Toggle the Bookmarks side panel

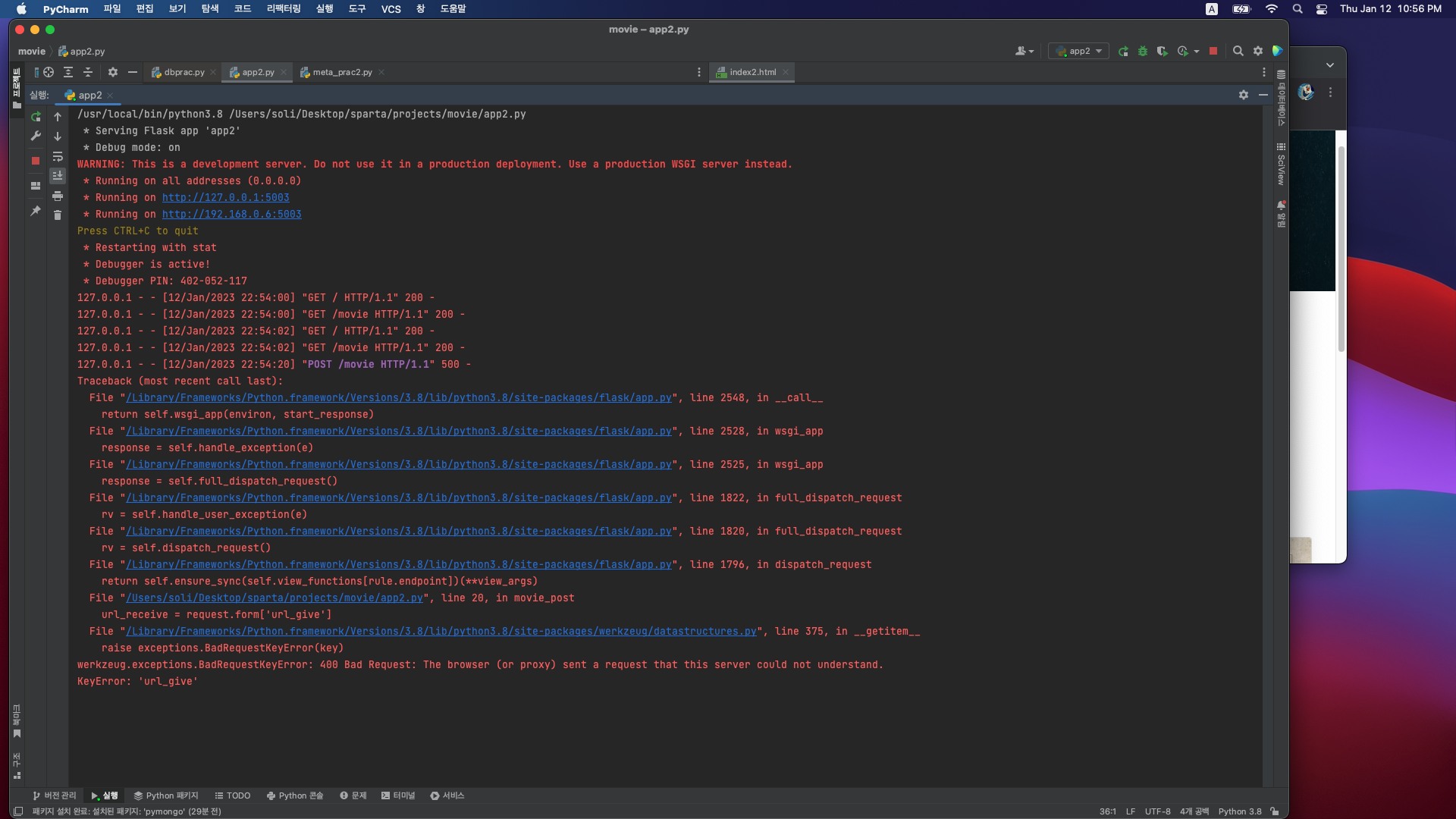point(17,721)
